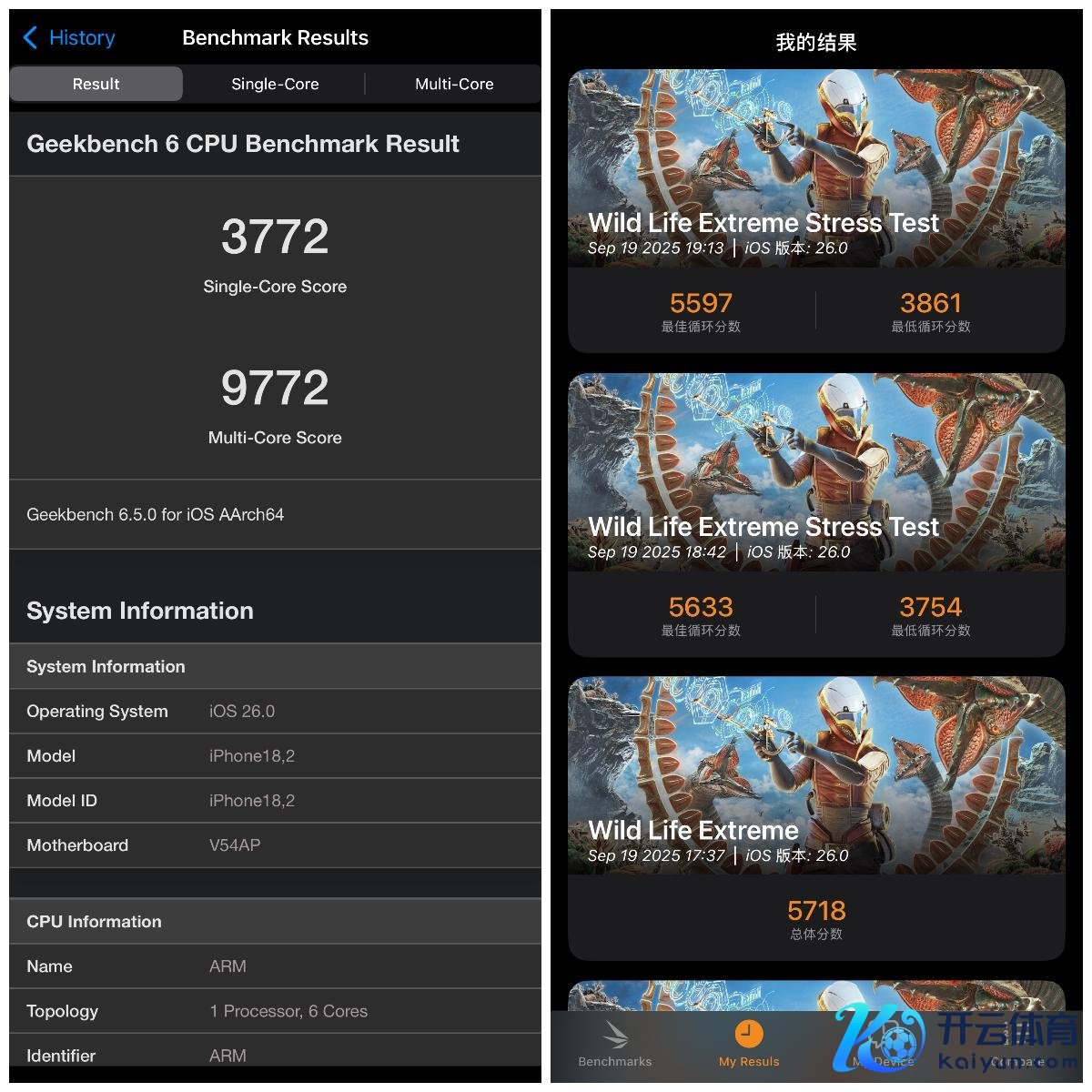The image size is (1092, 1092).
Task: Switch to the Single-Core tab
Action: 275,84
